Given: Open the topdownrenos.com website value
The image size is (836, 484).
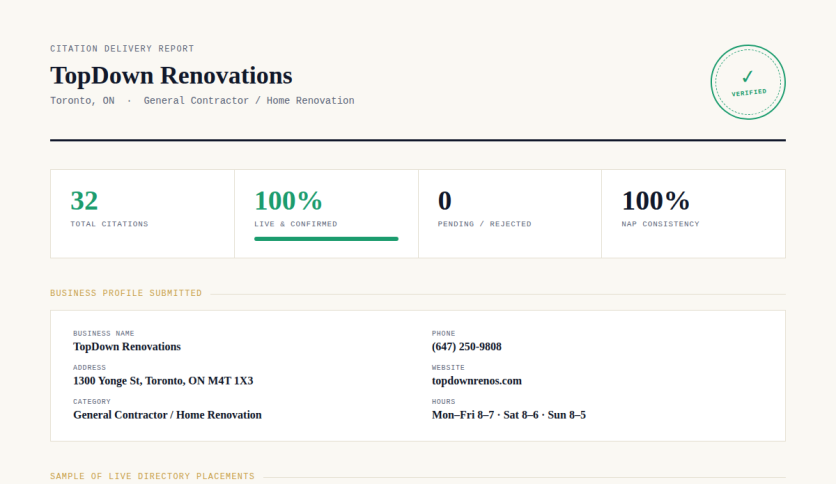Looking at the screenshot, I should 477,381.
